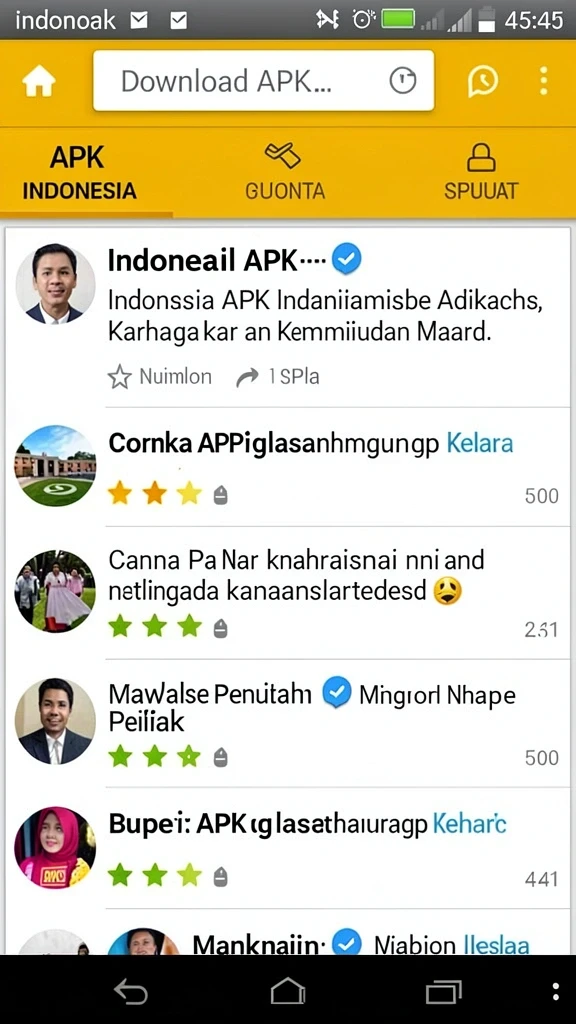576x1024 pixels.
Task: Tap the building thumbnail of Cornka entry
Action: pyautogui.click(x=55, y=466)
